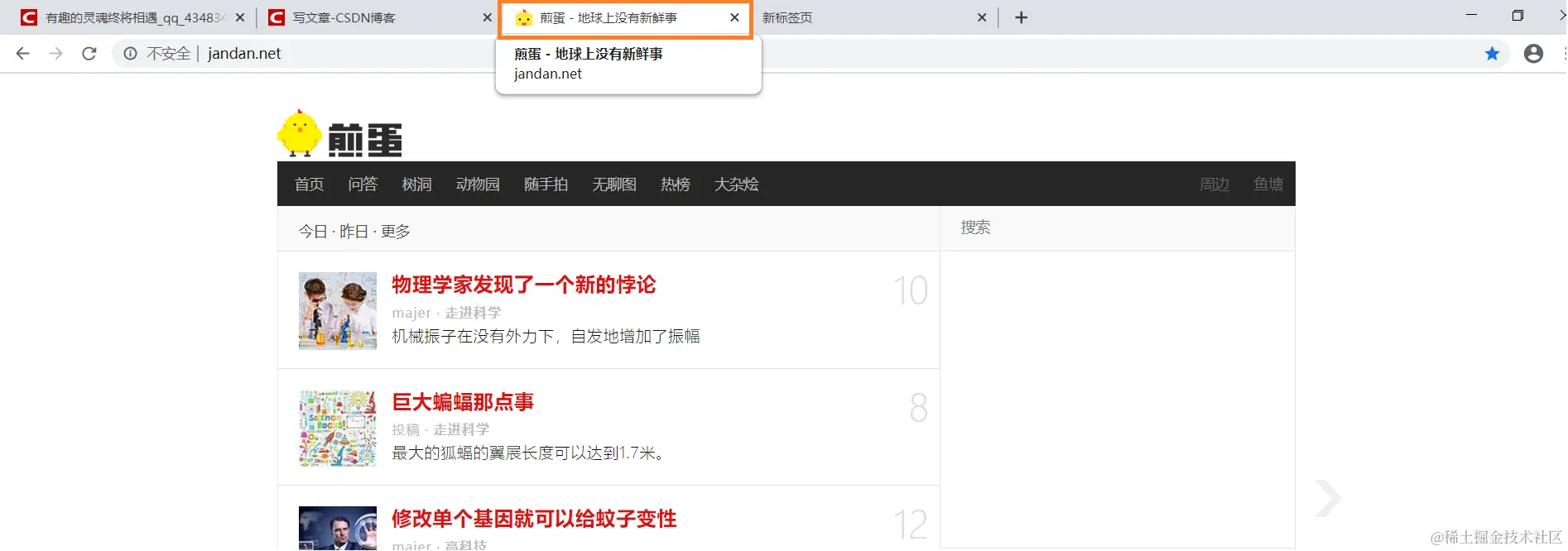Close the 新标签页 tab
Screen dimensions: 1568x551
[x=982, y=17]
